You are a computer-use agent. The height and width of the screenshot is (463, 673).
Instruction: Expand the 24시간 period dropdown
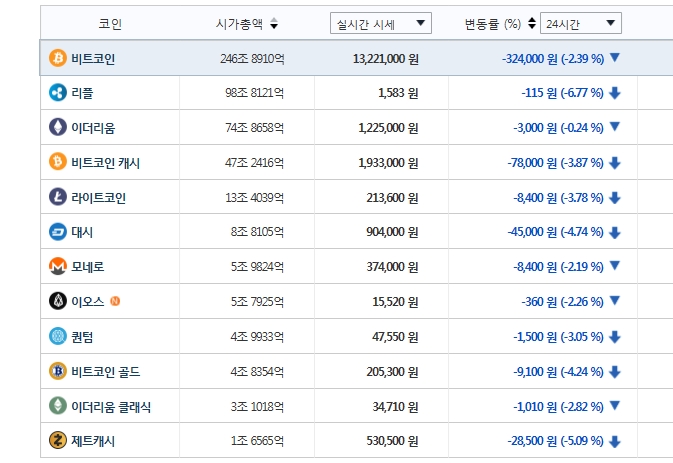coord(581,23)
